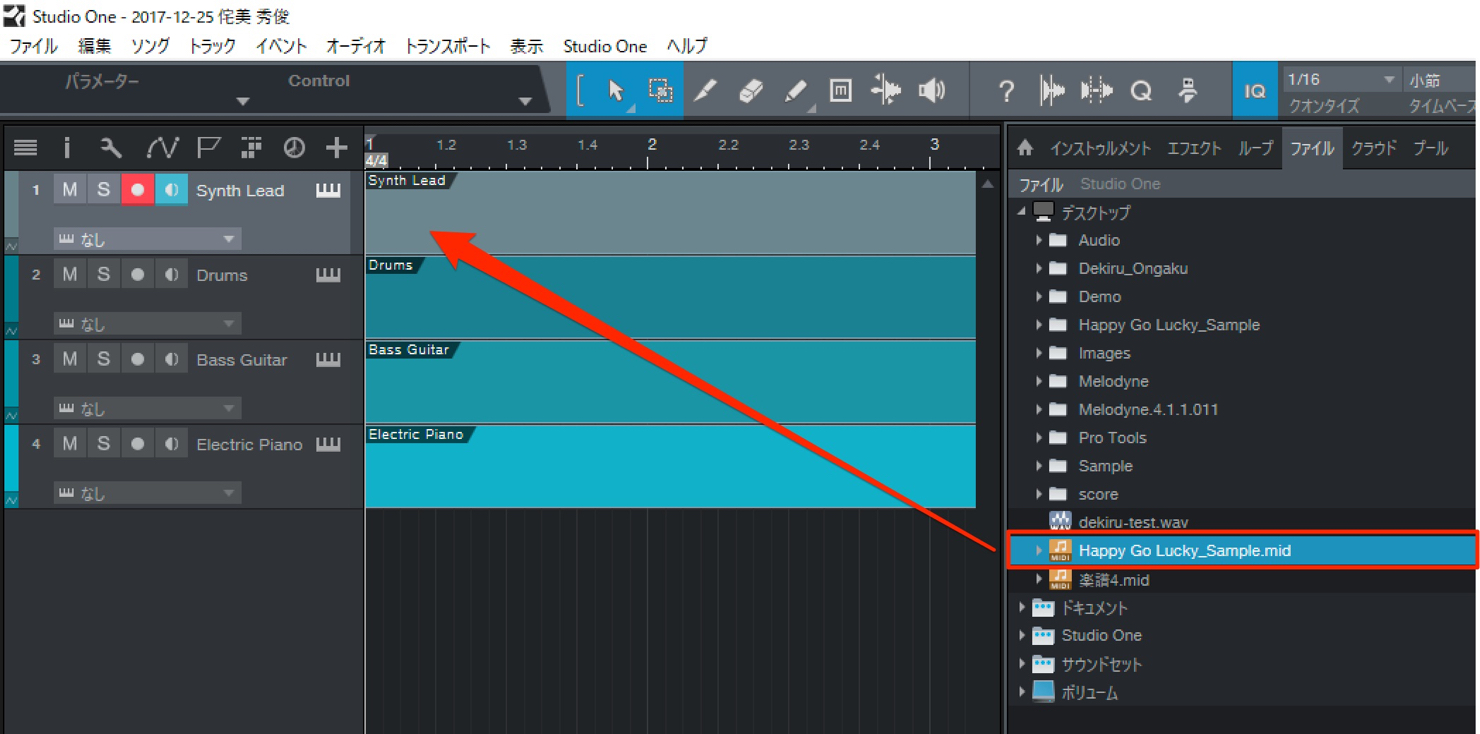This screenshot has width=1480, height=734.
Task: Solo the Drums track
Action: tap(103, 275)
